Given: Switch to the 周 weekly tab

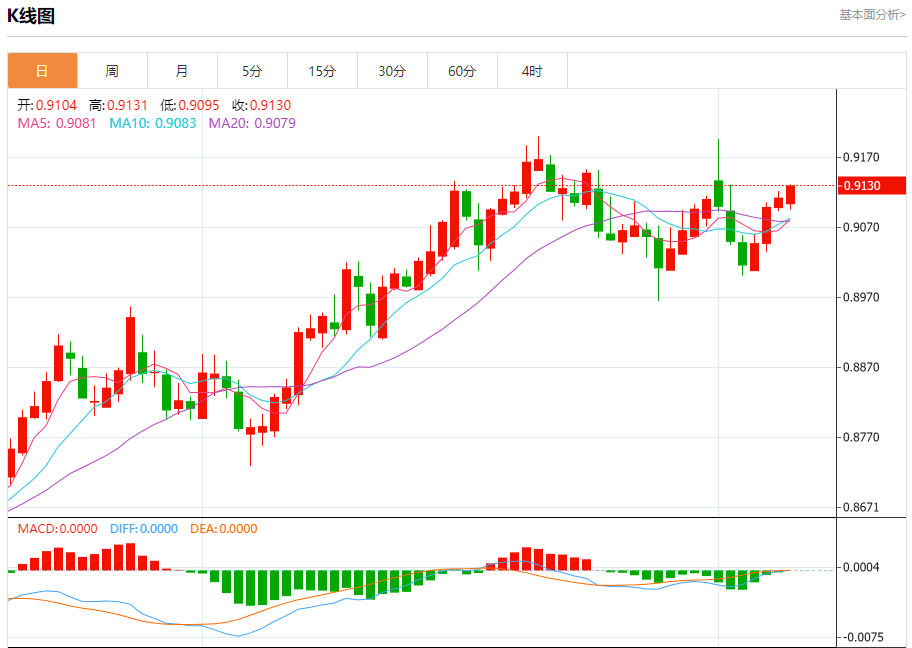Looking at the screenshot, I should click(112, 71).
